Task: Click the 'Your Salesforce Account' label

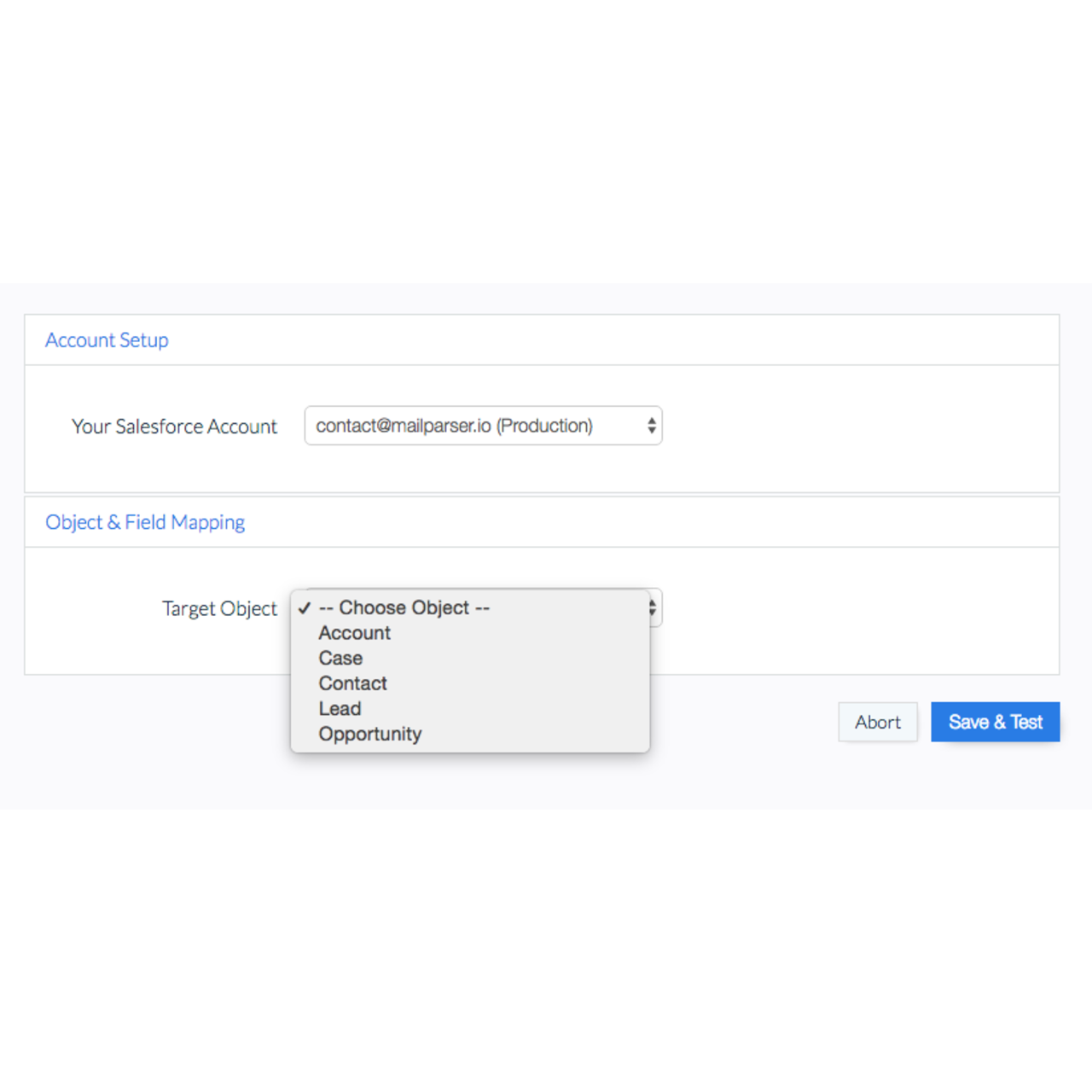Action: pyautogui.click(x=174, y=427)
